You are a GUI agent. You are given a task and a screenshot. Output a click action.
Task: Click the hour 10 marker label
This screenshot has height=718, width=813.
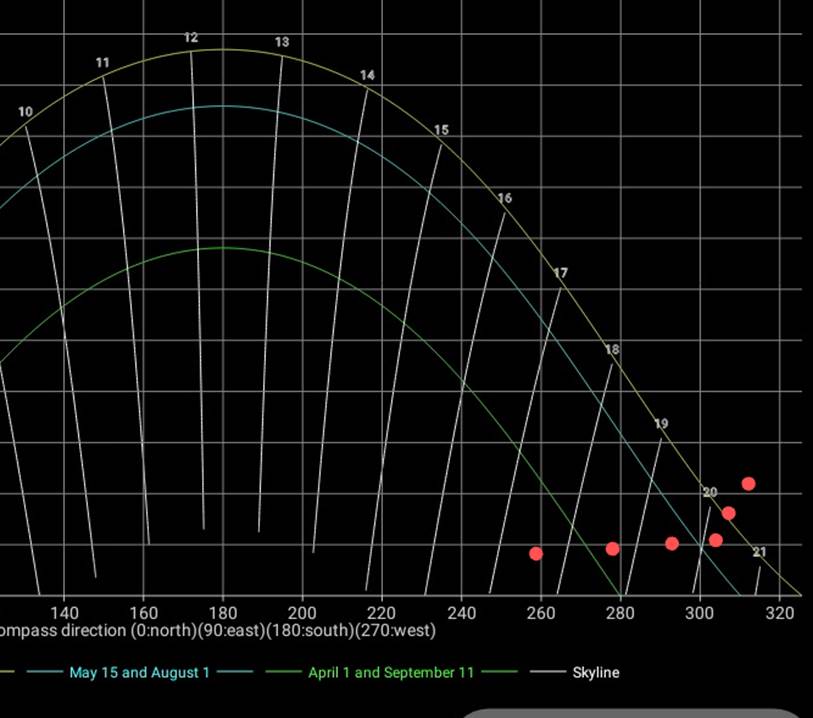[25, 112]
